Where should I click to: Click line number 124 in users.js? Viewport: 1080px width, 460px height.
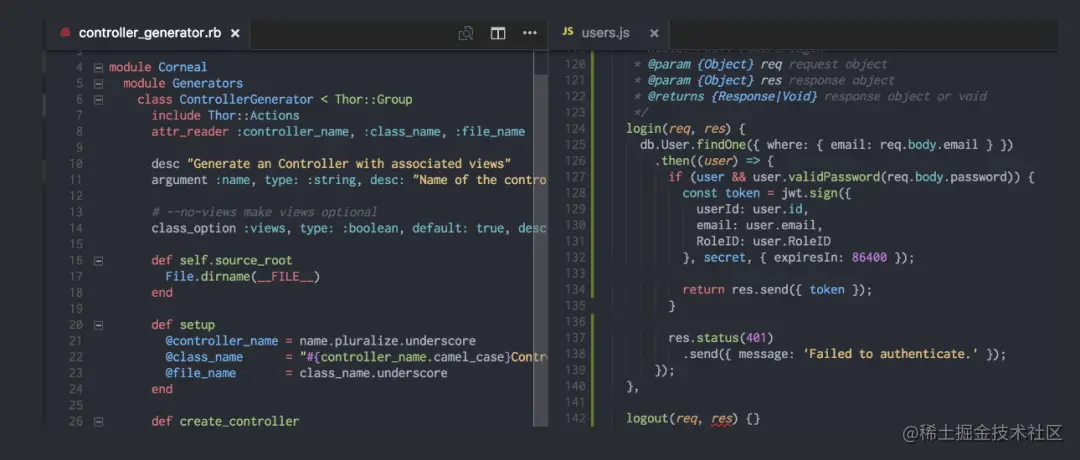(574, 129)
